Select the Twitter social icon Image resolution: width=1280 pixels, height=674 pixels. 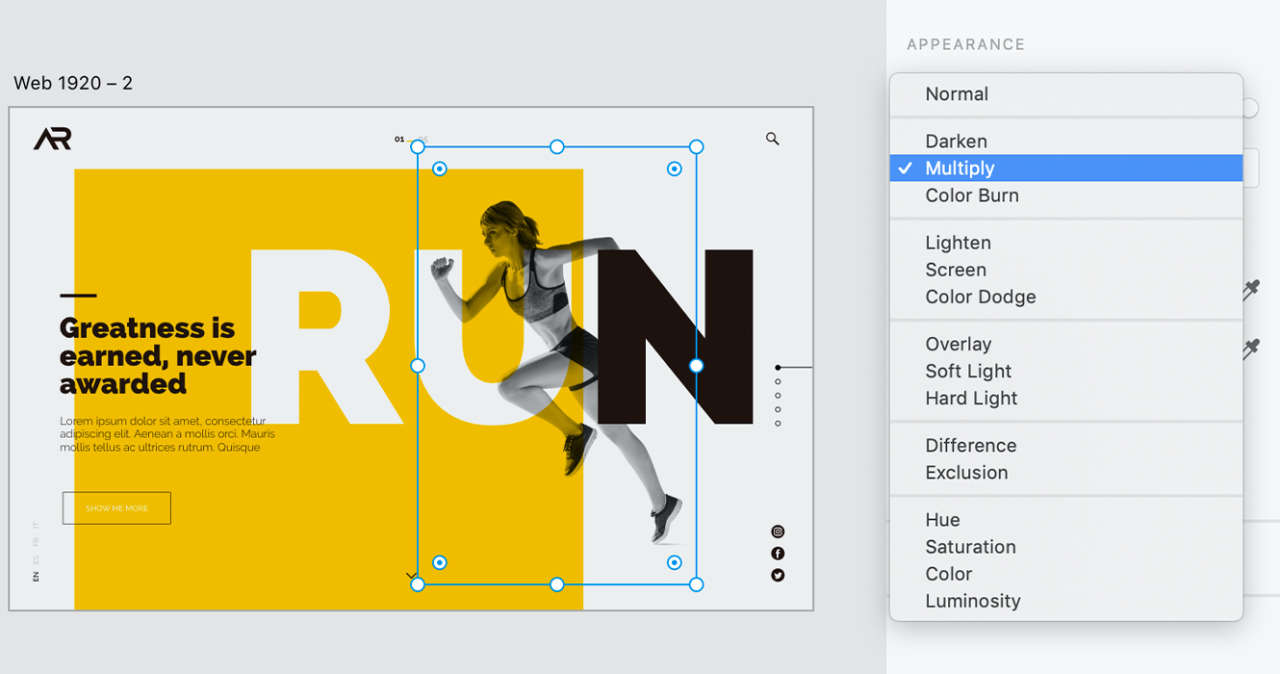[x=779, y=575]
